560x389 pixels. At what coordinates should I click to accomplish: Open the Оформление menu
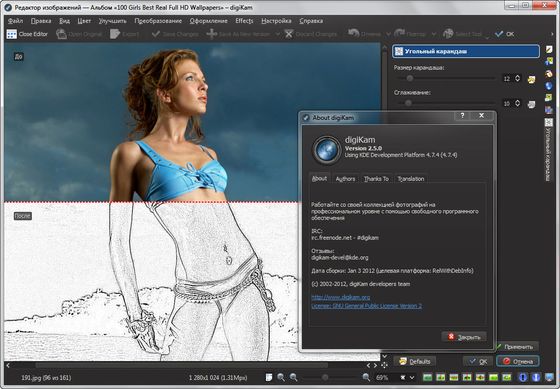point(209,21)
